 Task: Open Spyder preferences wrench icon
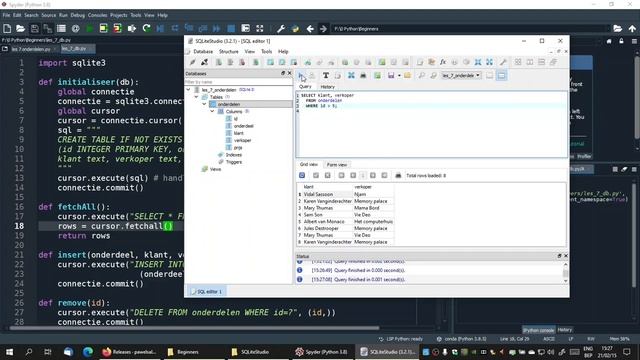coord(281,29)
